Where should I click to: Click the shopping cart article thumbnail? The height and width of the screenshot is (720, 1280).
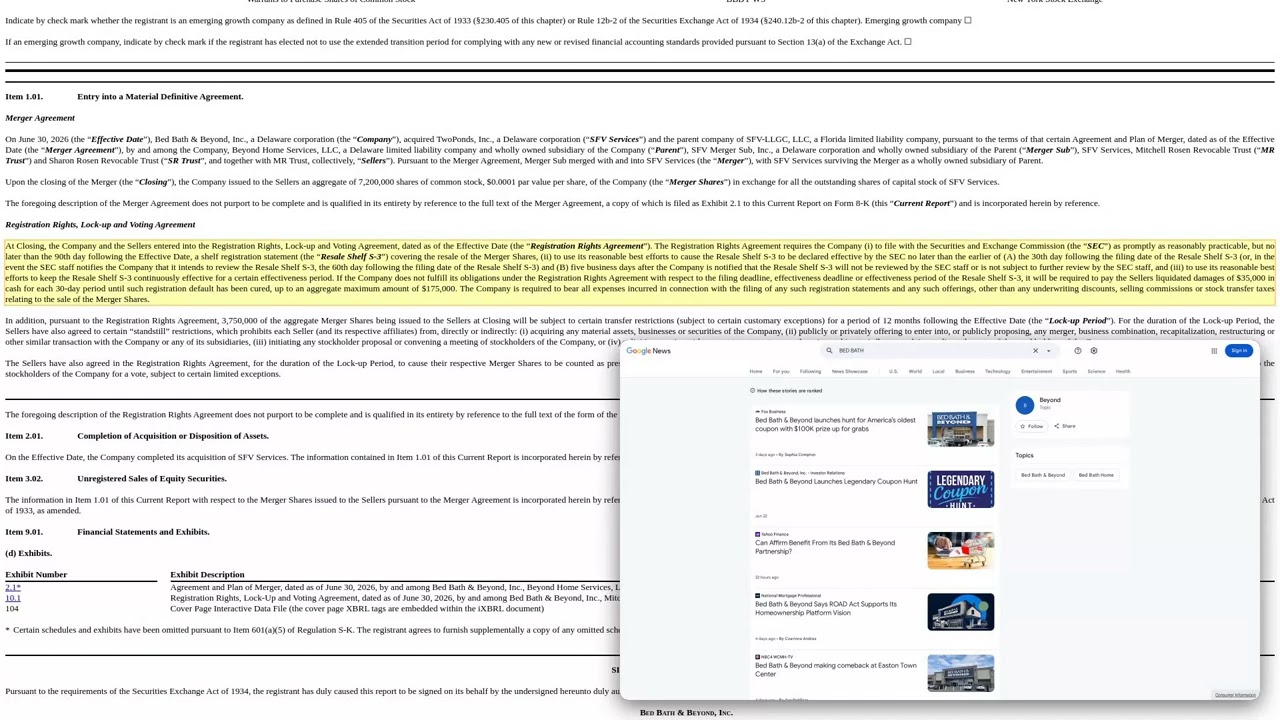click(x=961, y=550)
